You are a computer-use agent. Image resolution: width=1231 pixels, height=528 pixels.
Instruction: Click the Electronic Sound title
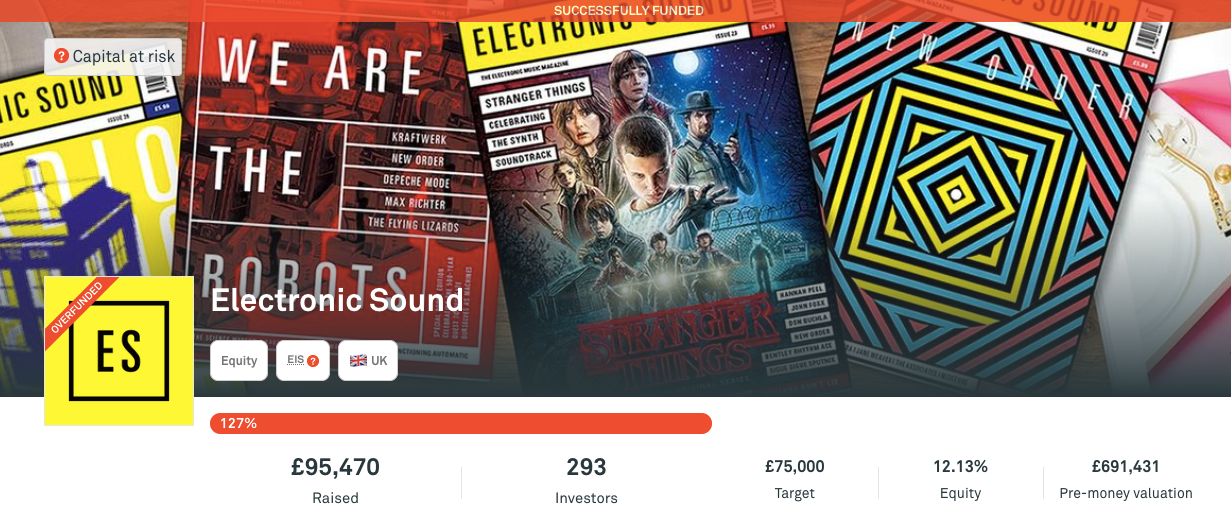point(337,300)
